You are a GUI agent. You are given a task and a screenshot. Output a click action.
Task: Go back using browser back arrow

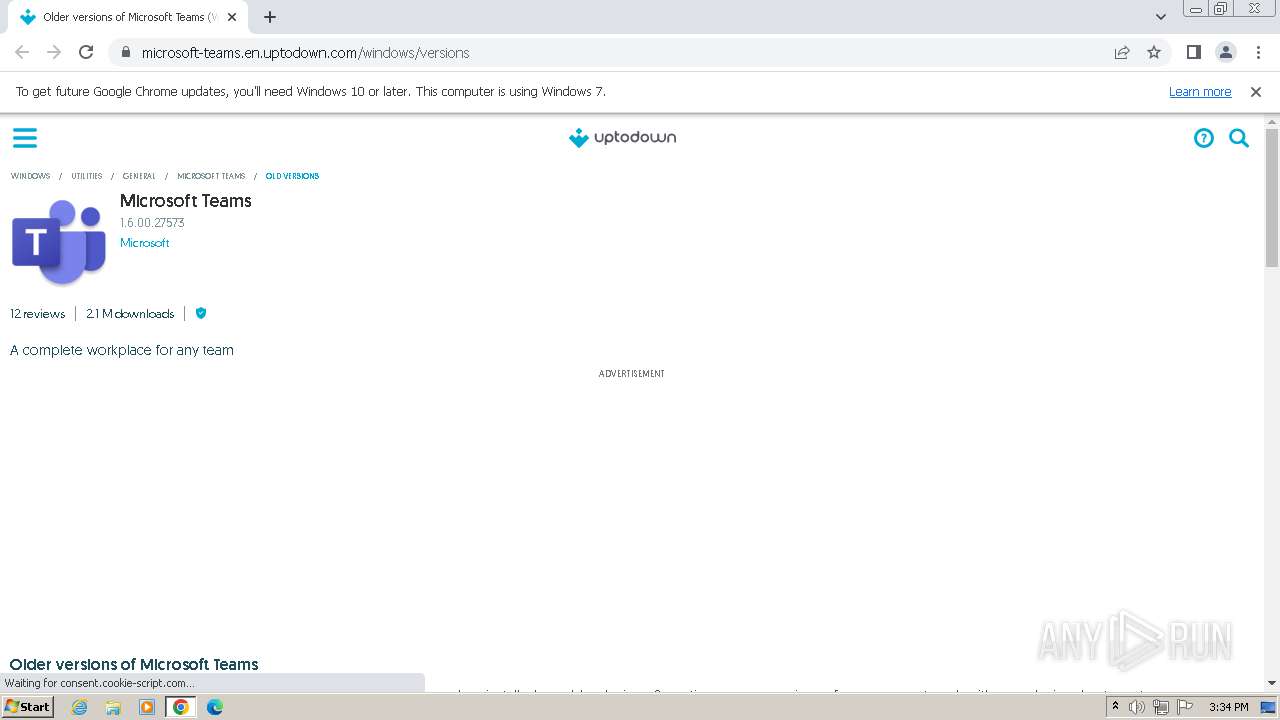pos(22,52)
